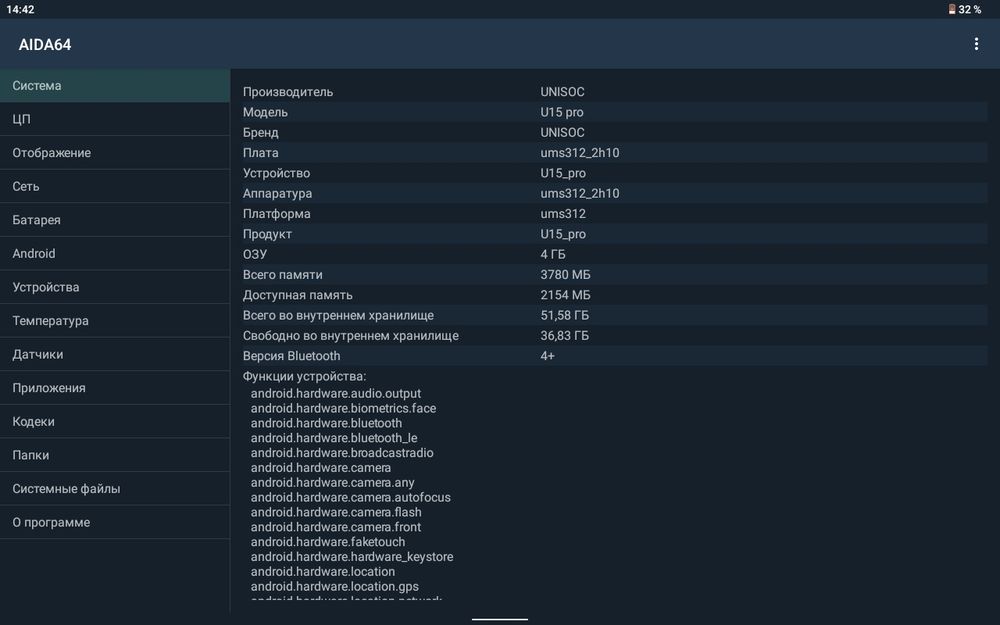The width and height of the screenshot is (1000, 625).
Task: Show Батарея information
Action: [115, 220]
